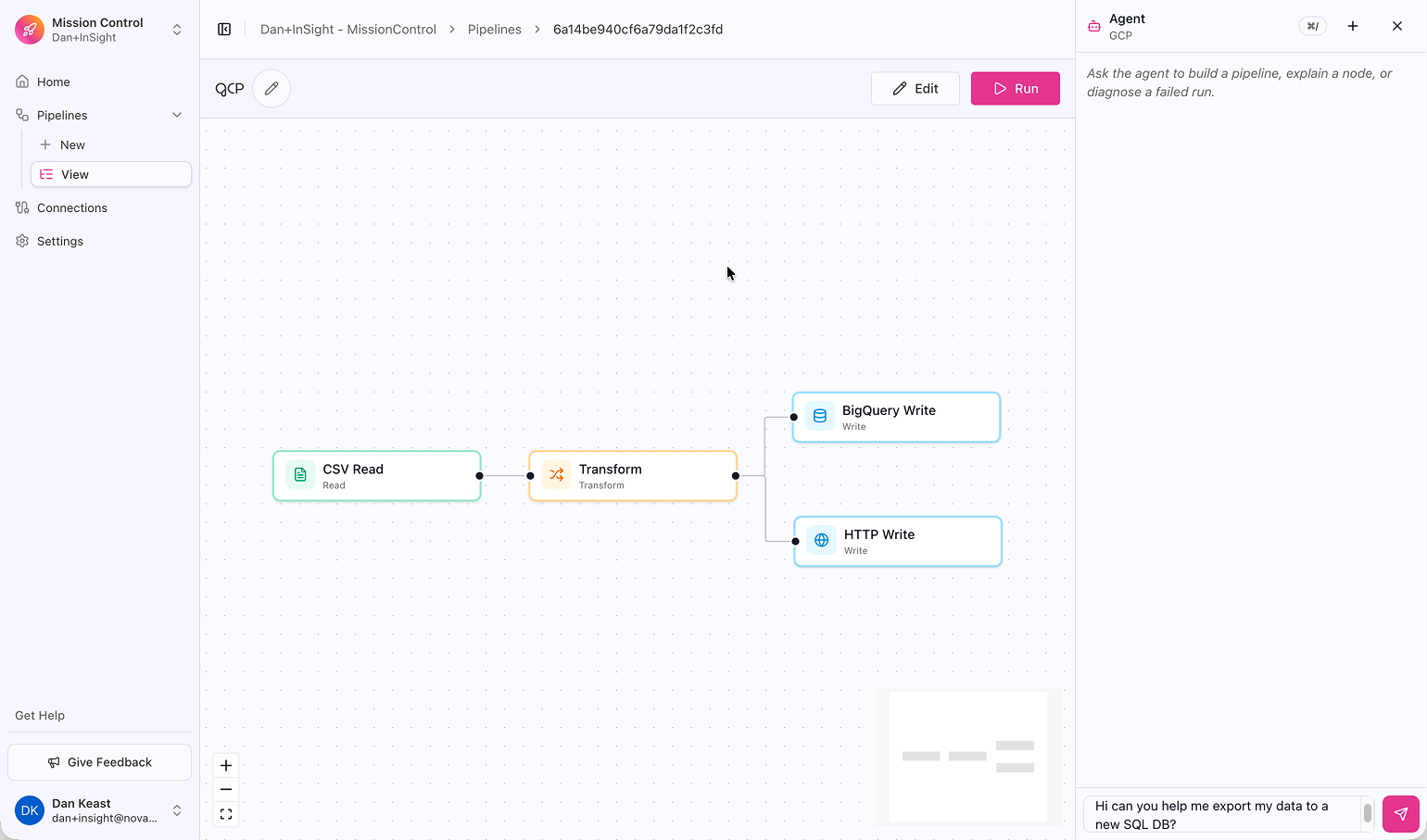
Task: Click the CSV Read file icon
Action: click(300, 475)
